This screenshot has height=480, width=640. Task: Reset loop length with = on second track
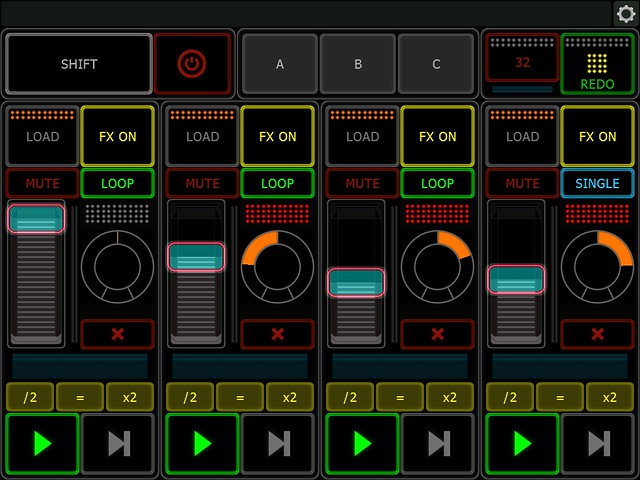click(240, 397)
